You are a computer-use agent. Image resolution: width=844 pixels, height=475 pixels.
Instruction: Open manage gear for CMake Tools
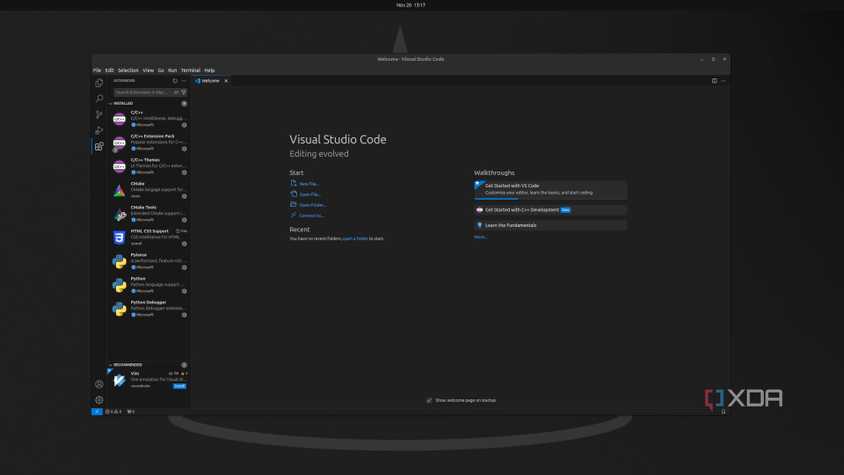point(184,220)
